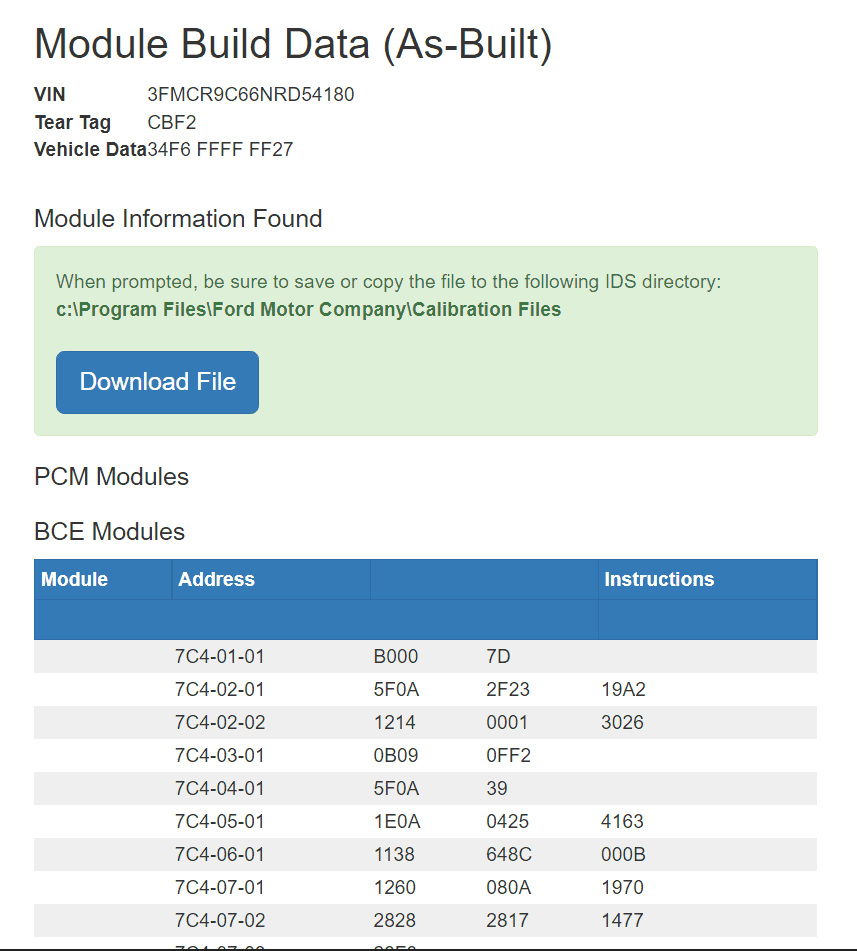The image size is (857, 951).
Task: Click the Calibration Files directory path text
Action: point(308,309)
